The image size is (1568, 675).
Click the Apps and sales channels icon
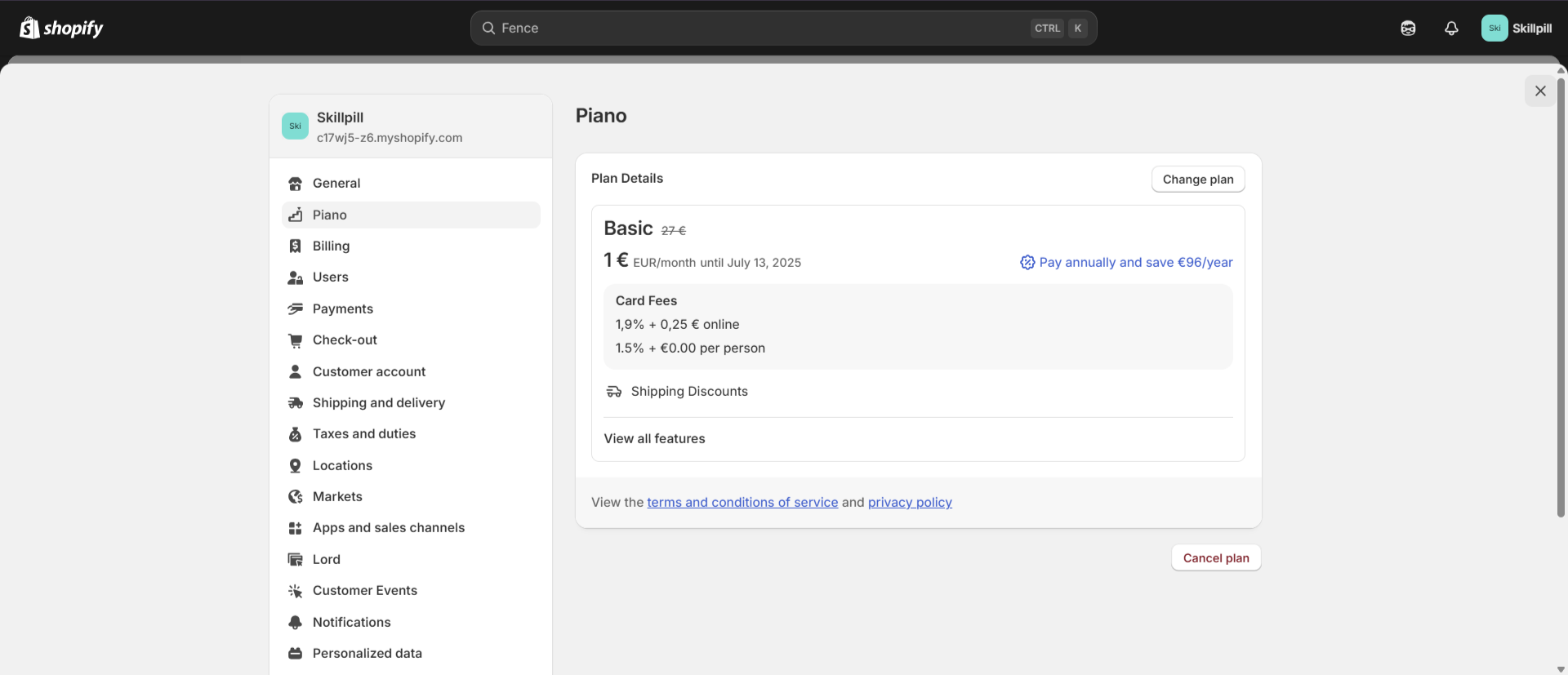pos(296,528)
